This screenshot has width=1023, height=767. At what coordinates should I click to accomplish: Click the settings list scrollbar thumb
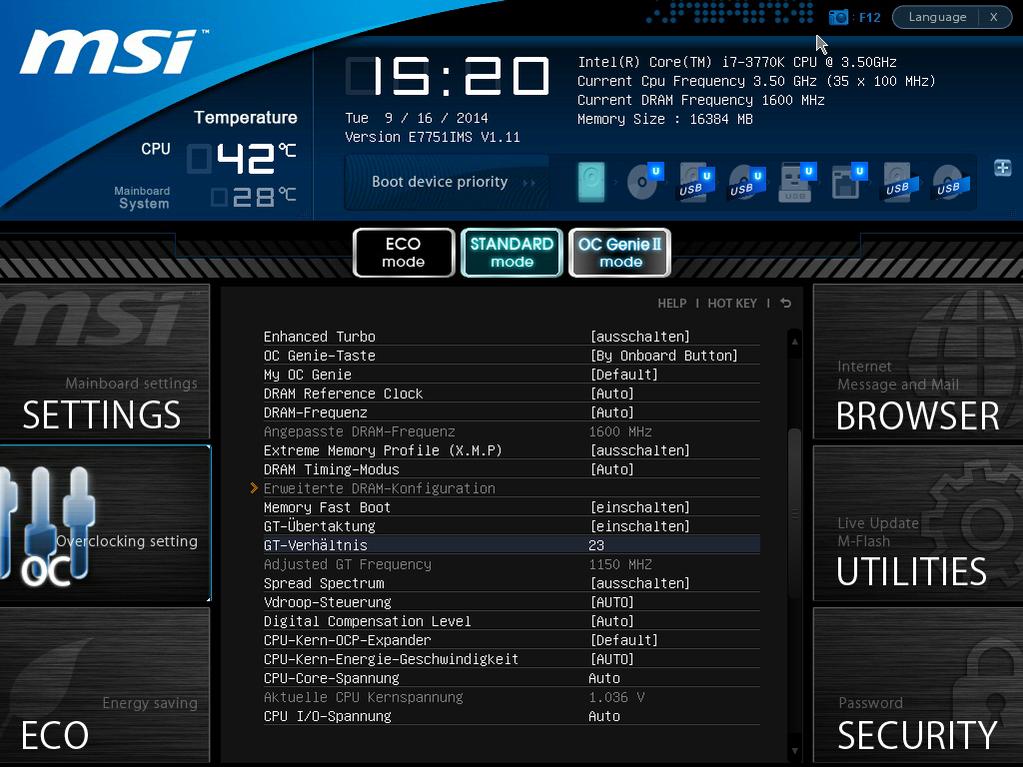[795, 513]
